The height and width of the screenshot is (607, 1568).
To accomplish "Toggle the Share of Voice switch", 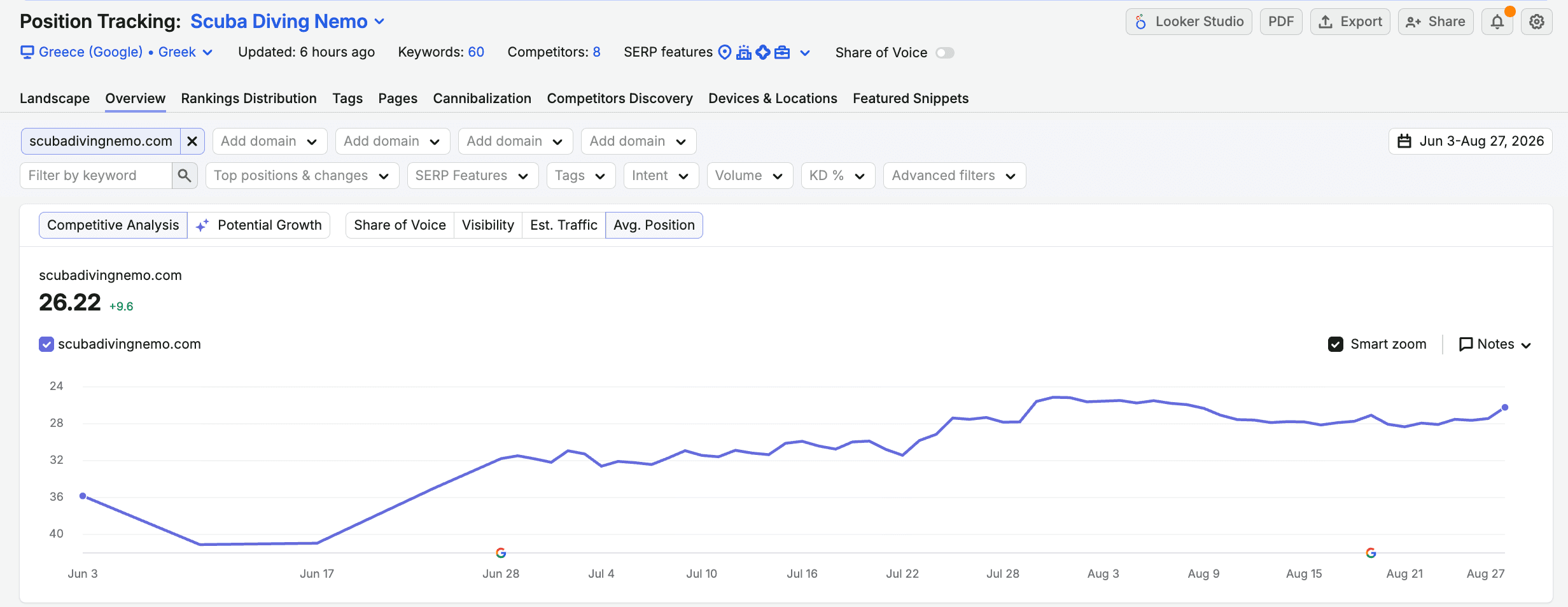I will [x=945, y=53].
